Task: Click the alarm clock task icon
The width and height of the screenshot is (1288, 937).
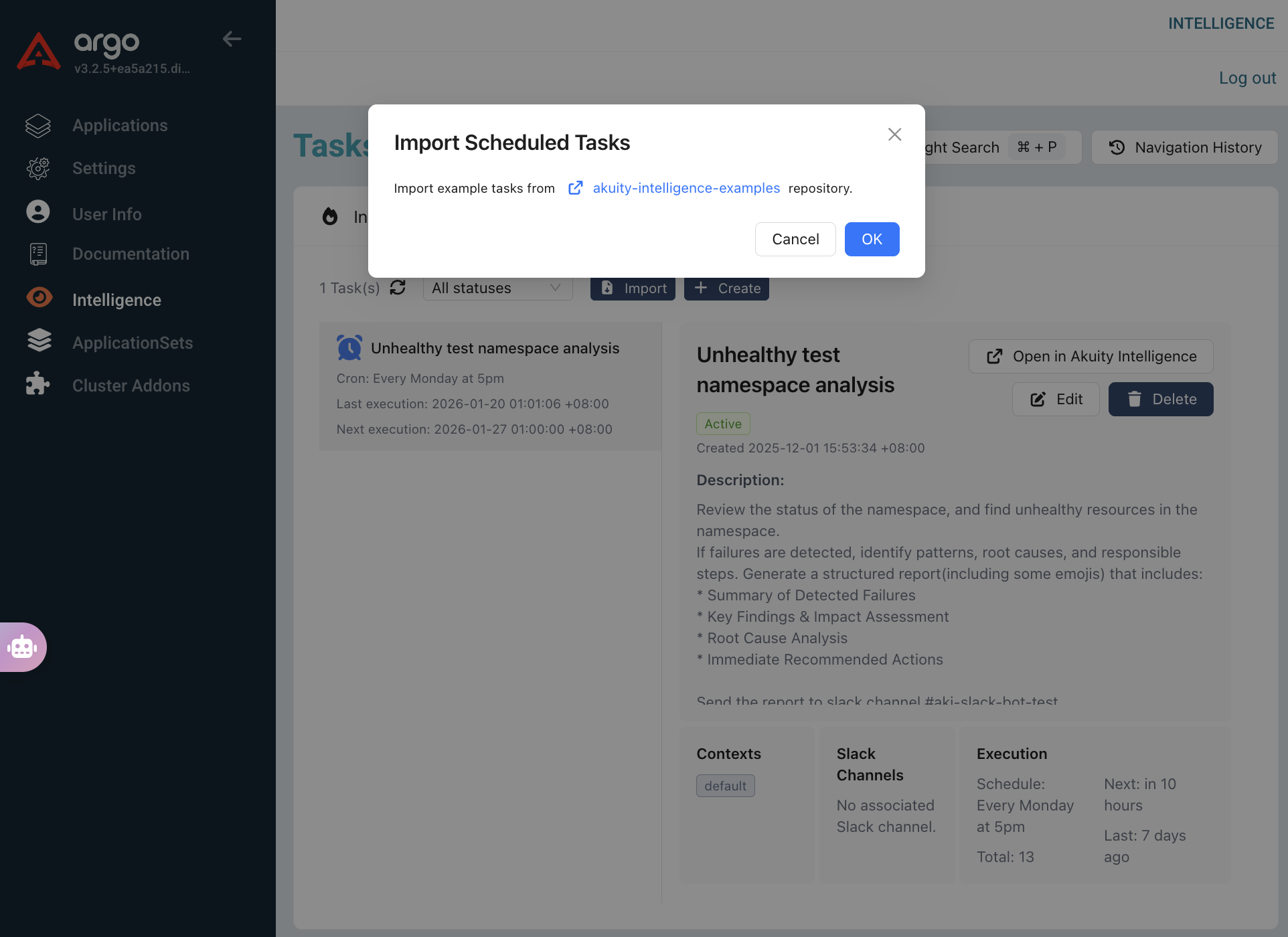Action: click(x=349, y=348)
